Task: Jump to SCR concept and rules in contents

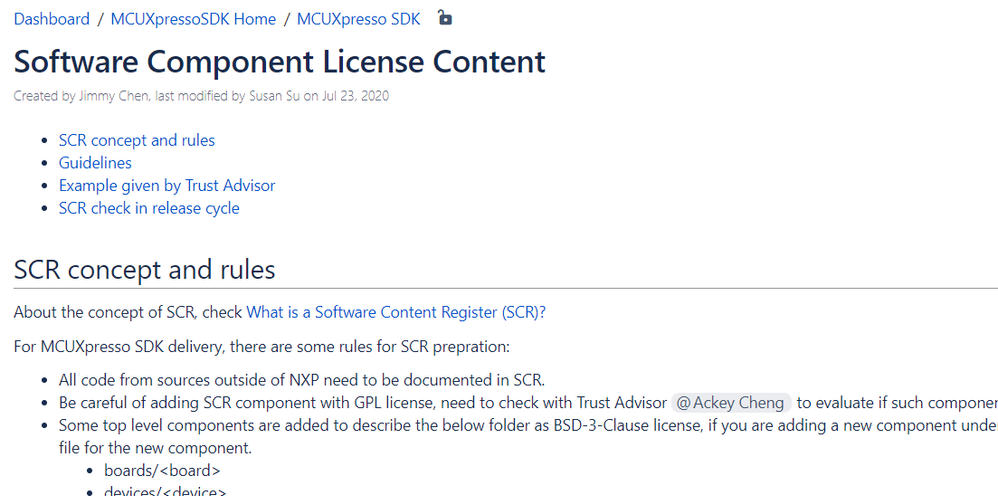Action: [x=137, y=140]
